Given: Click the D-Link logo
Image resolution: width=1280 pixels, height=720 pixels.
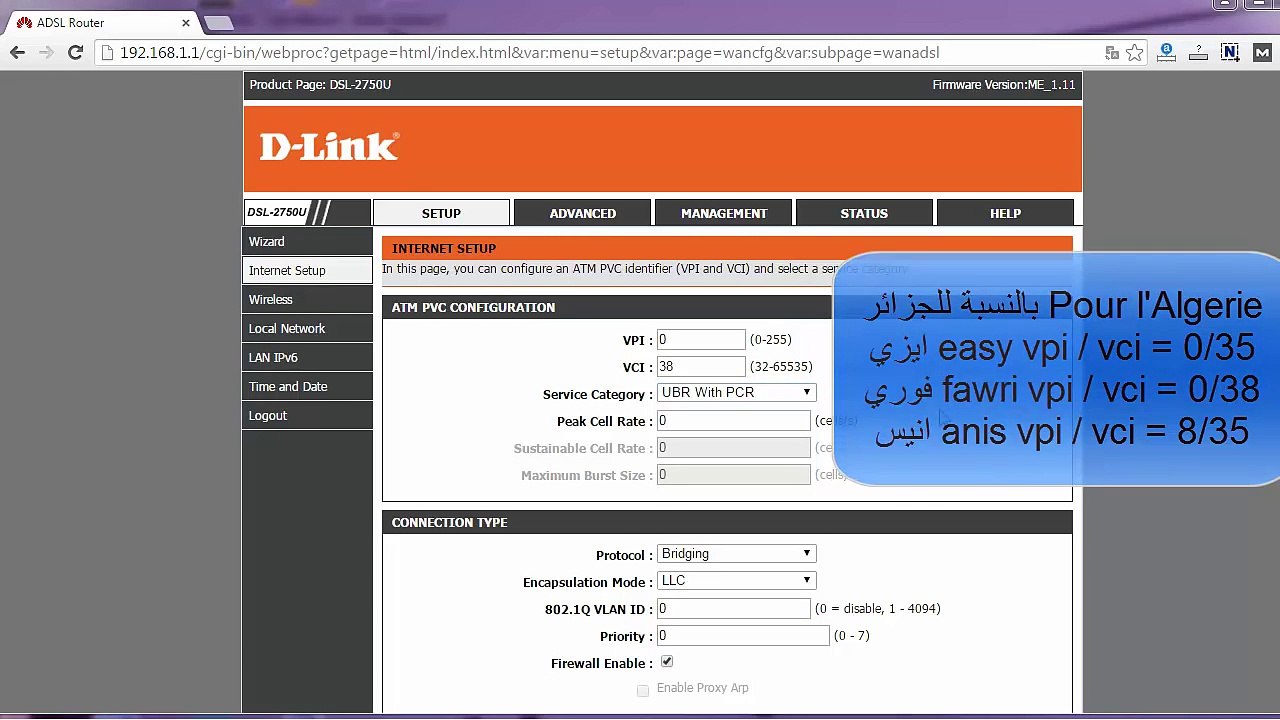Looking at the screenshot, I should pos(329,147).
